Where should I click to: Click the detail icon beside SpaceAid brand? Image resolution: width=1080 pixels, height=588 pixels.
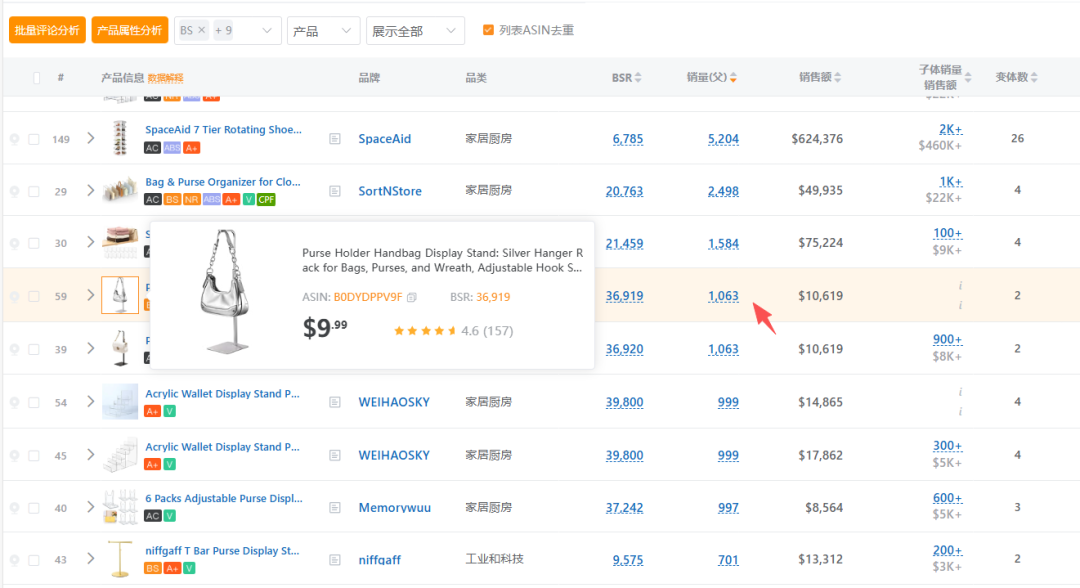coord(335,139)
